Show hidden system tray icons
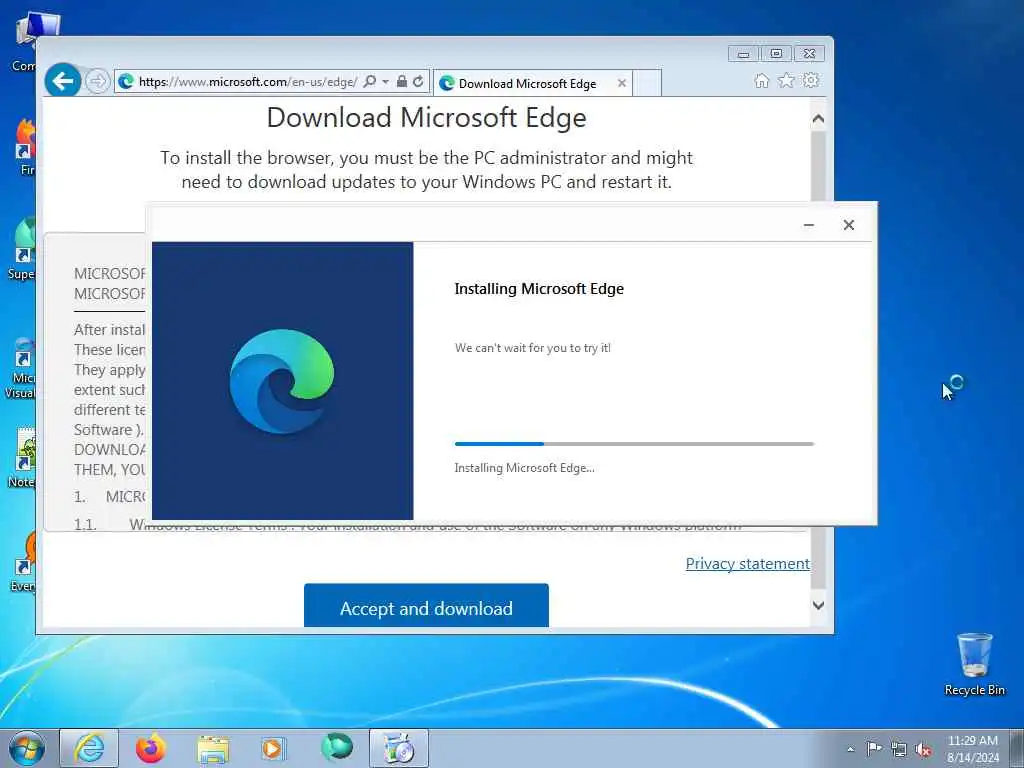 pos(850,749)
